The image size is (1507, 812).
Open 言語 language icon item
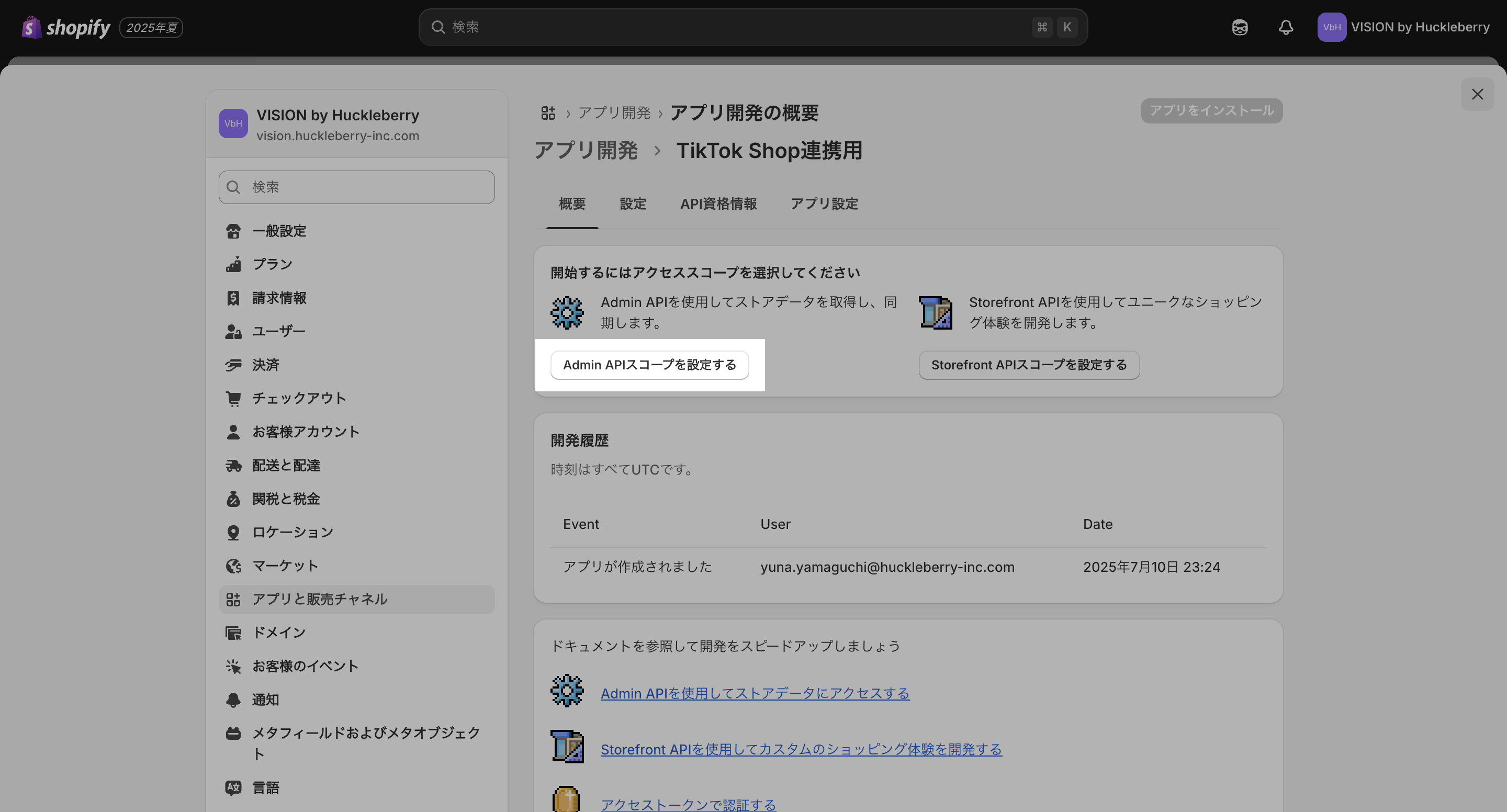233,787
